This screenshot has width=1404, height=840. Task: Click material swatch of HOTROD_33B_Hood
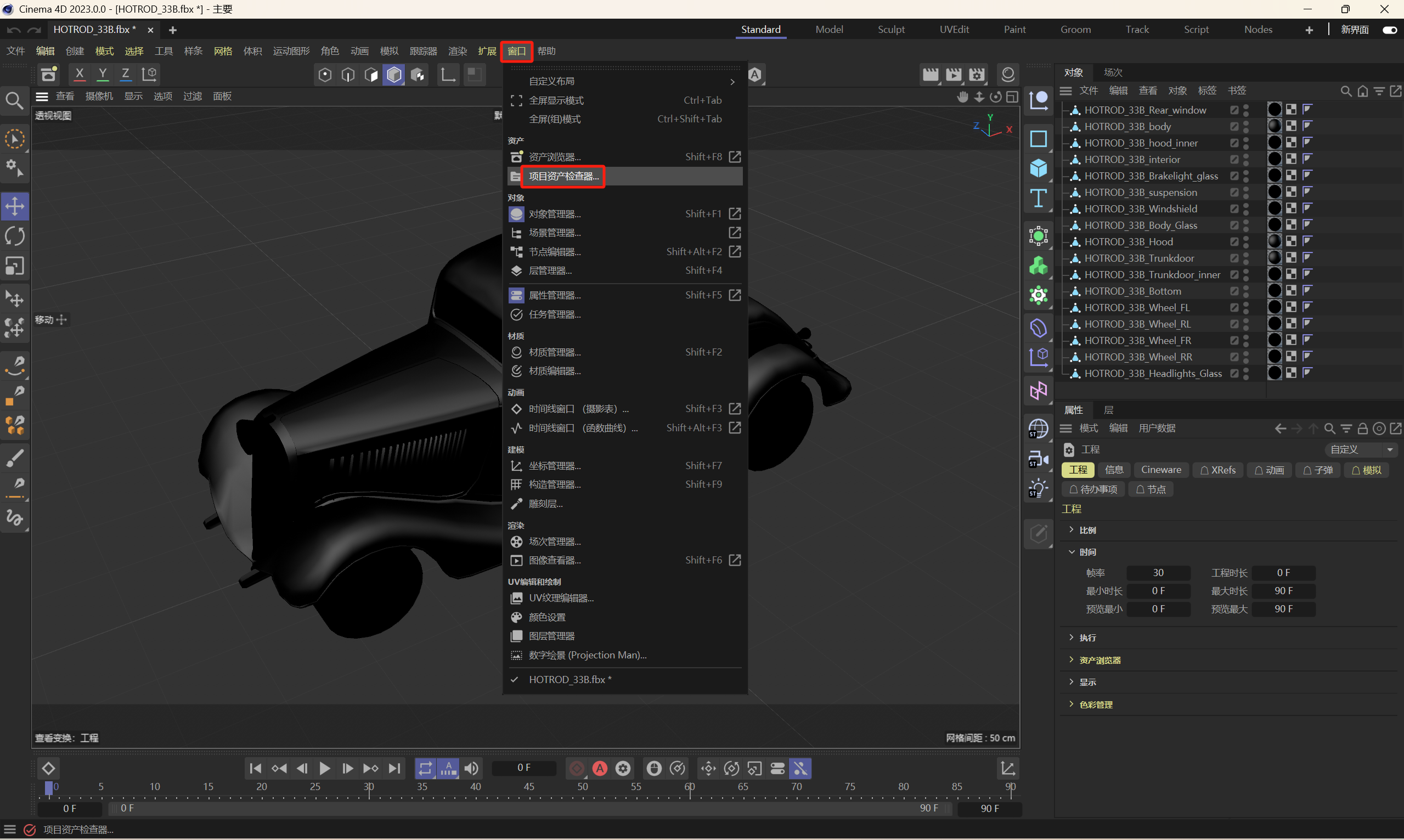(1274, 241)
